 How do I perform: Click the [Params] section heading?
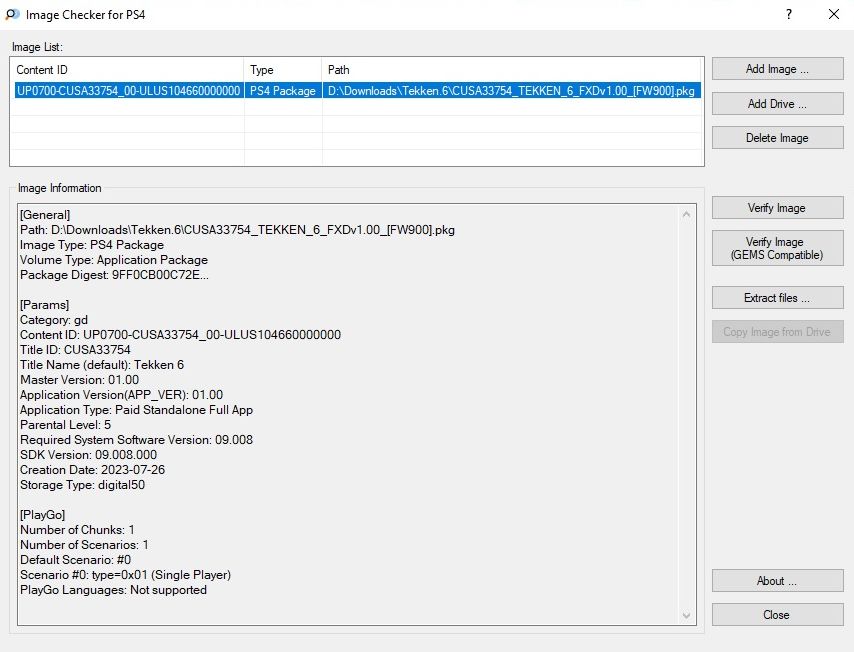click(45, 304)
